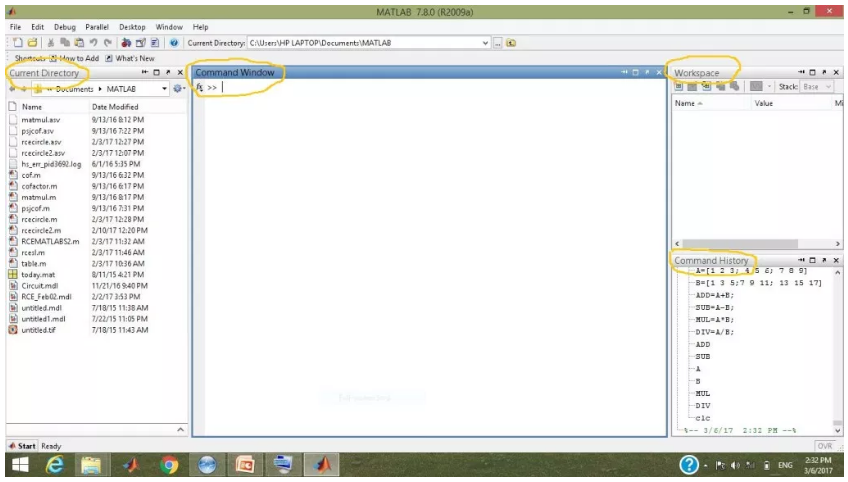Sort Workspace by Value column
Screen dimensions: 848x482
(x=764, y=103)
